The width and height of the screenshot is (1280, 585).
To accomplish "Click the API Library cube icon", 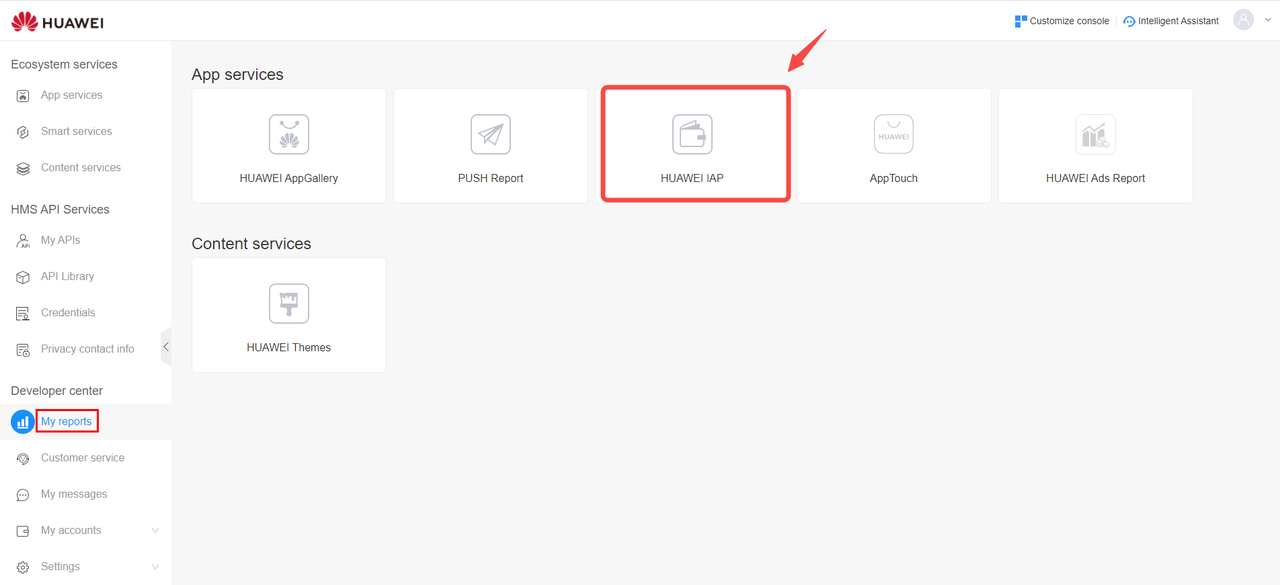I will pos(23,277).
